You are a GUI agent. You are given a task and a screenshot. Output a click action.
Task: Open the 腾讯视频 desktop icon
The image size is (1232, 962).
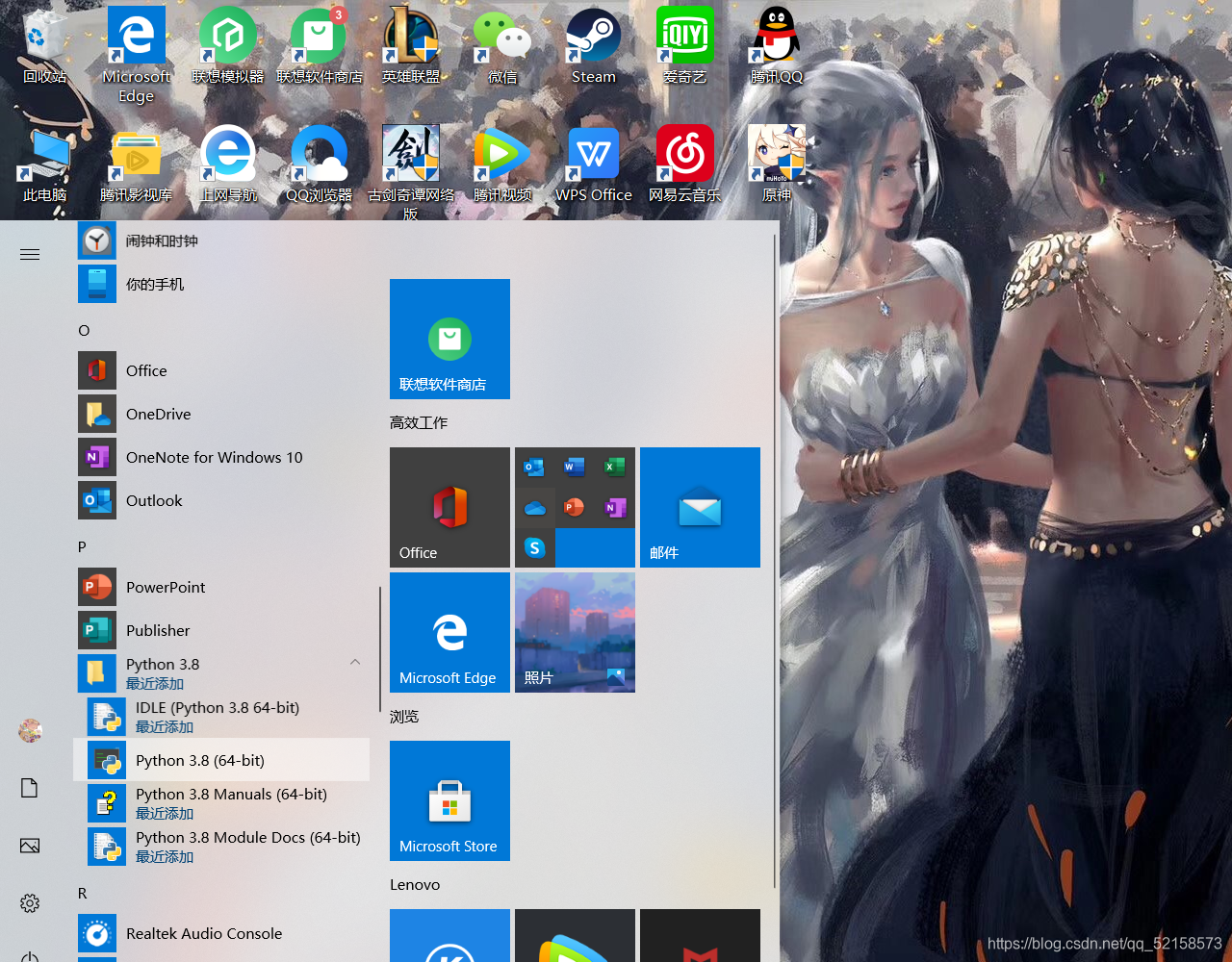[502, 165]
